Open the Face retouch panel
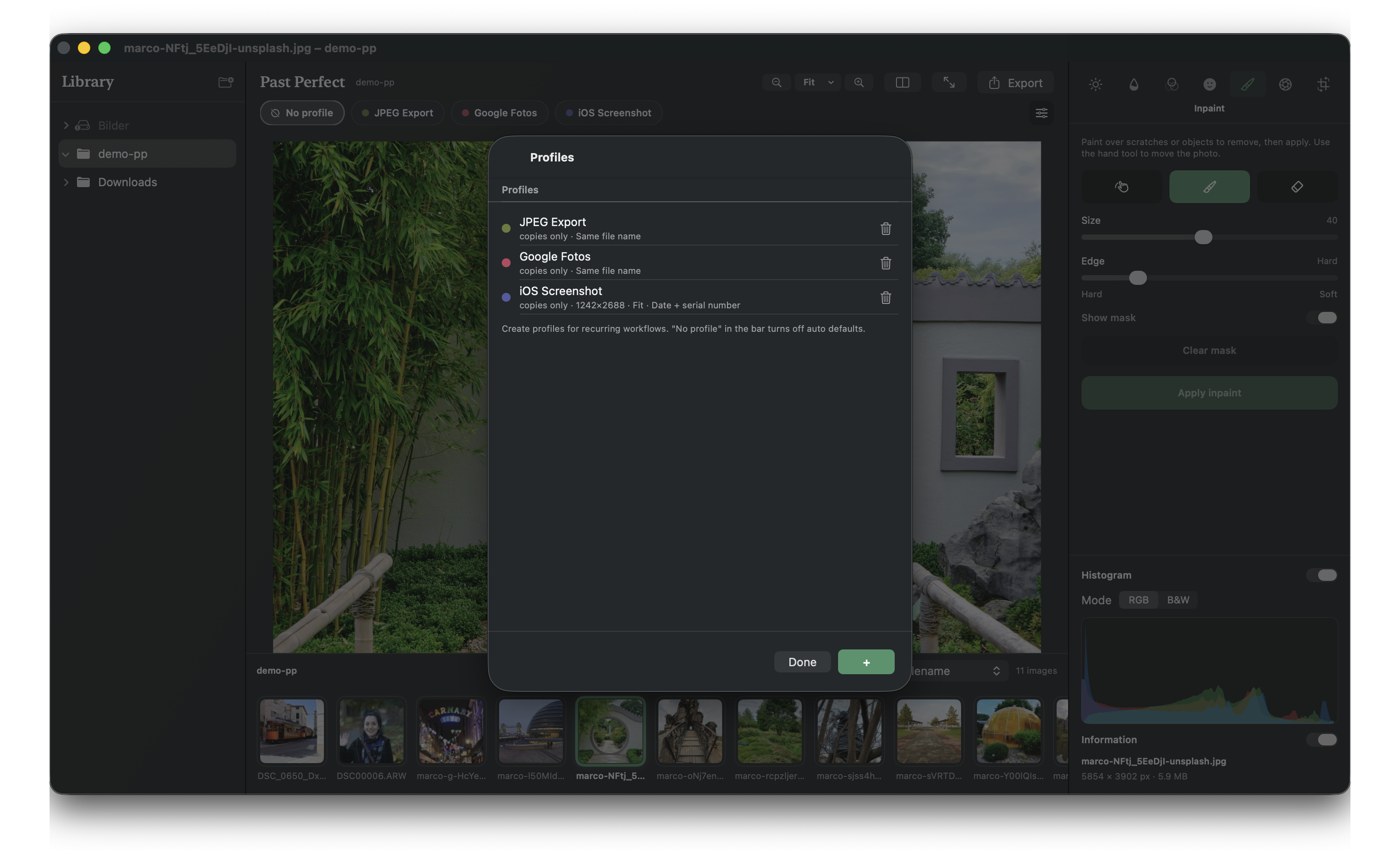The width and height of the screenshot is (1400, 860). (1209, 84)
